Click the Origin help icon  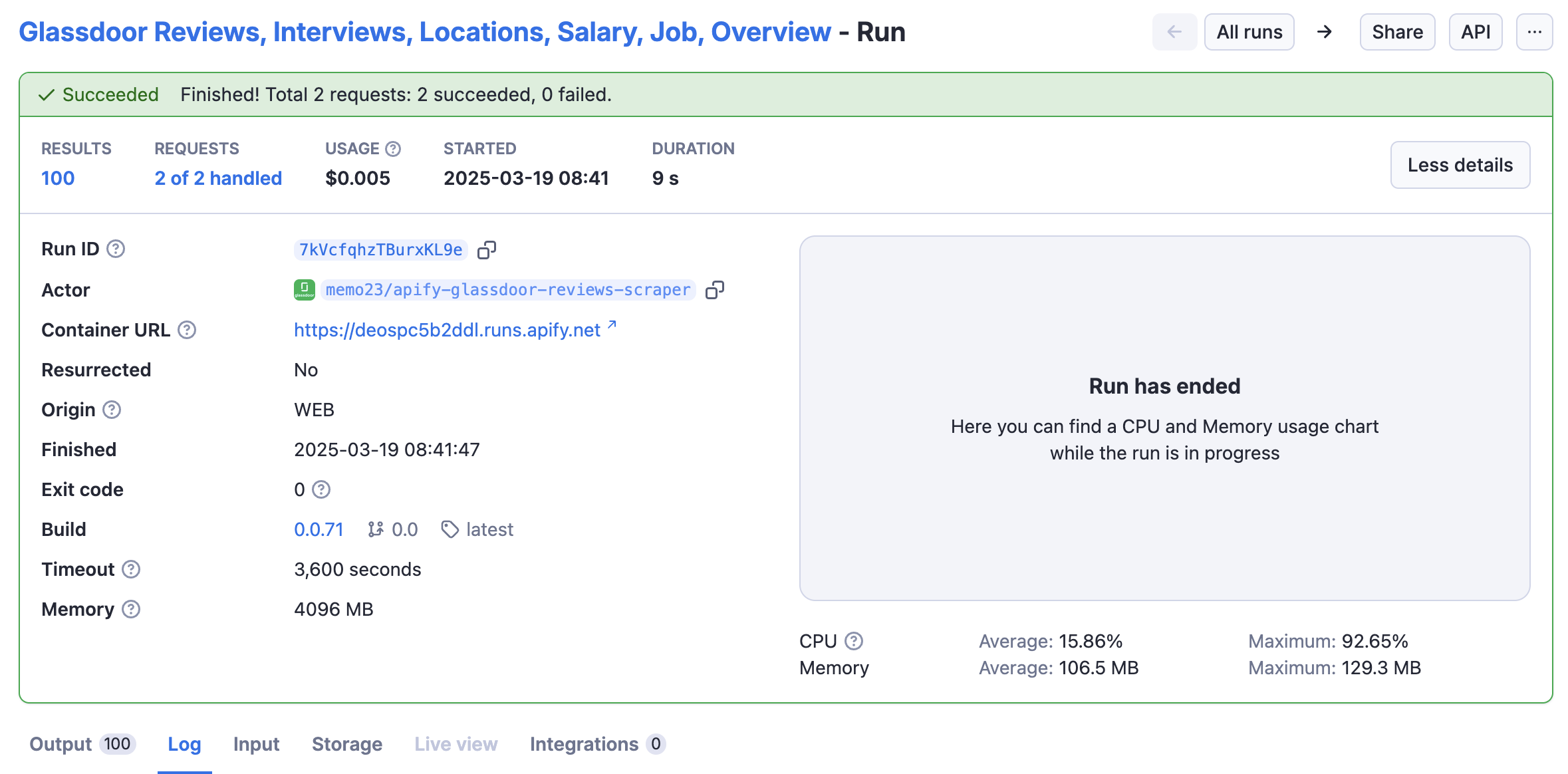112,410
